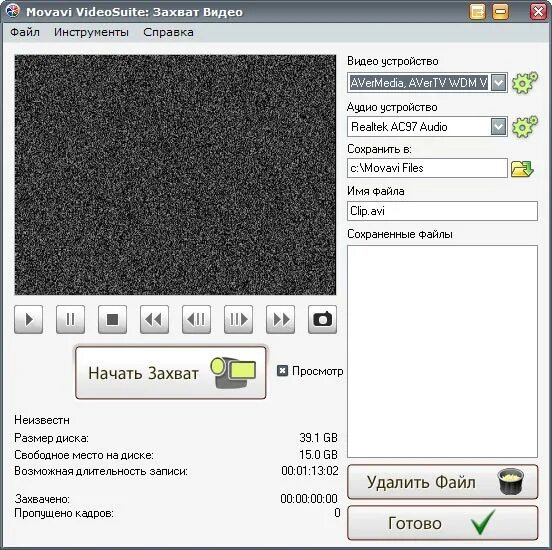552x550 pixels.
Task: Open the Файл menu
Action: coord(25,32)
